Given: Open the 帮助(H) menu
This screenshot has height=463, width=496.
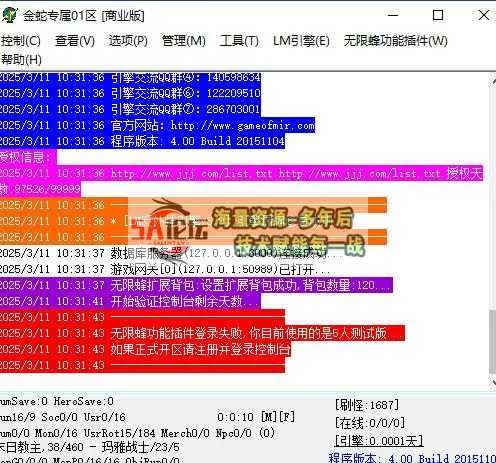Looking at the screenshot, I should (21, 60).
